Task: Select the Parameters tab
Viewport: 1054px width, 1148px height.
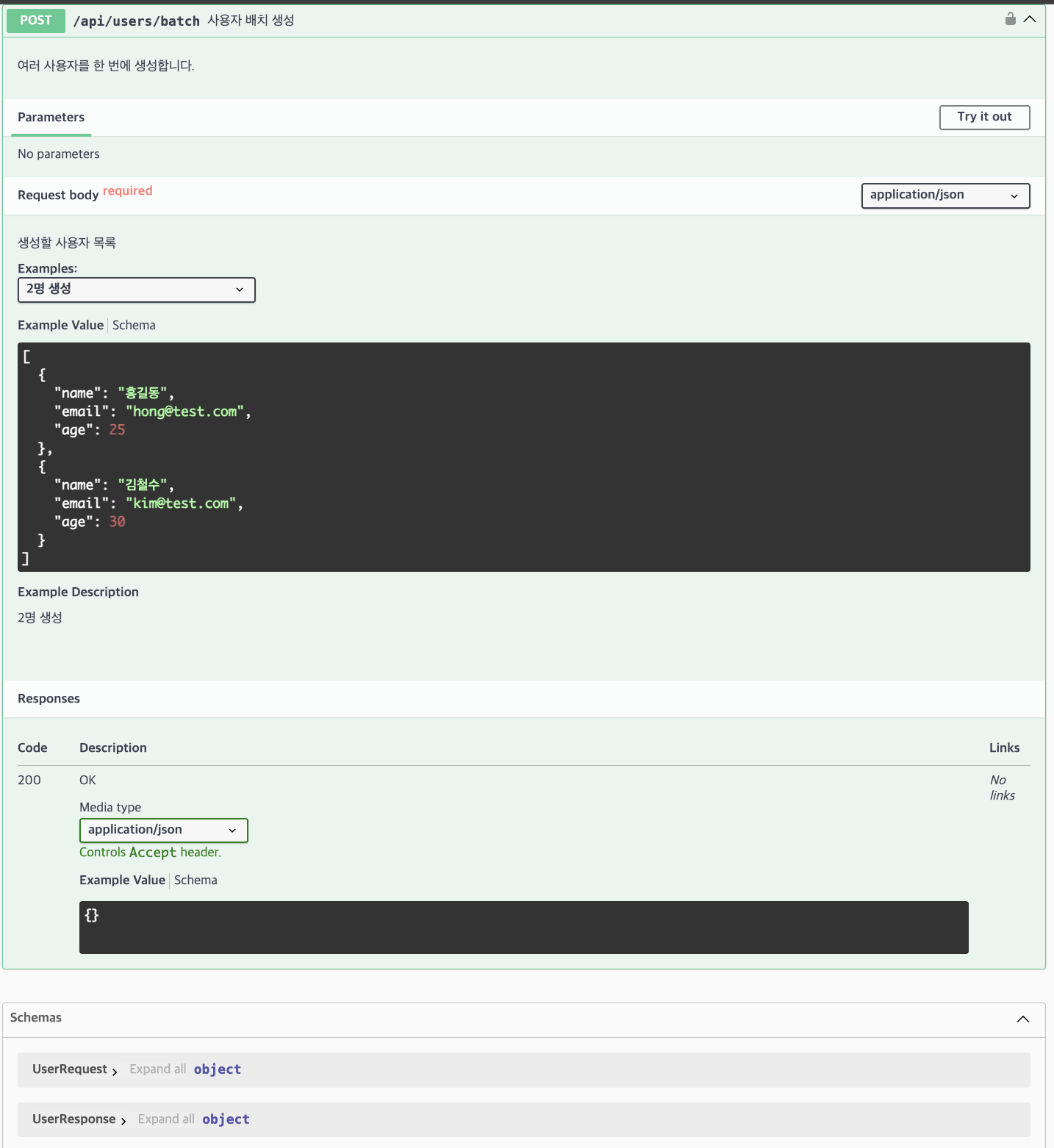Action: point(51,117)
